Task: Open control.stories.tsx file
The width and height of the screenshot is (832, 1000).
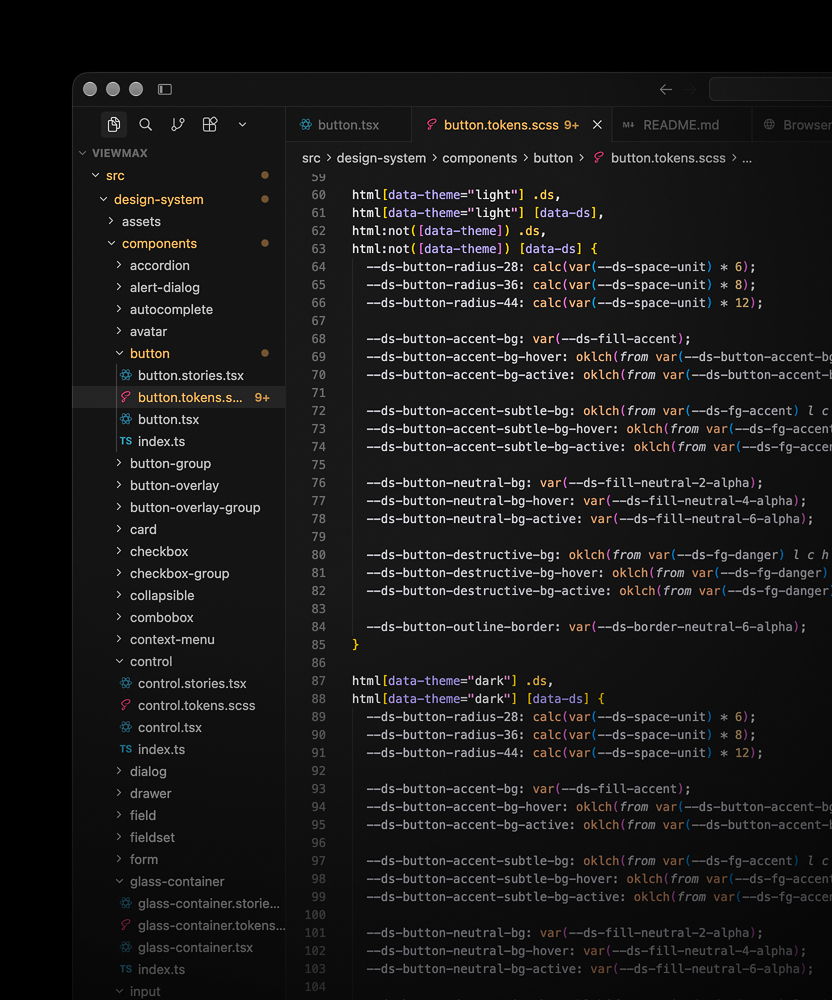Action: (x=192, y=684)
